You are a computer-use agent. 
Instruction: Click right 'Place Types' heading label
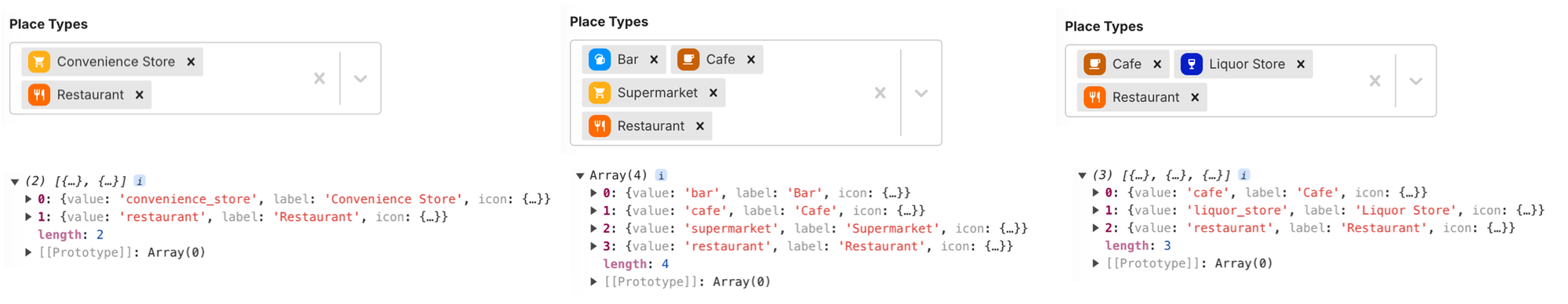pos(1104,27)
